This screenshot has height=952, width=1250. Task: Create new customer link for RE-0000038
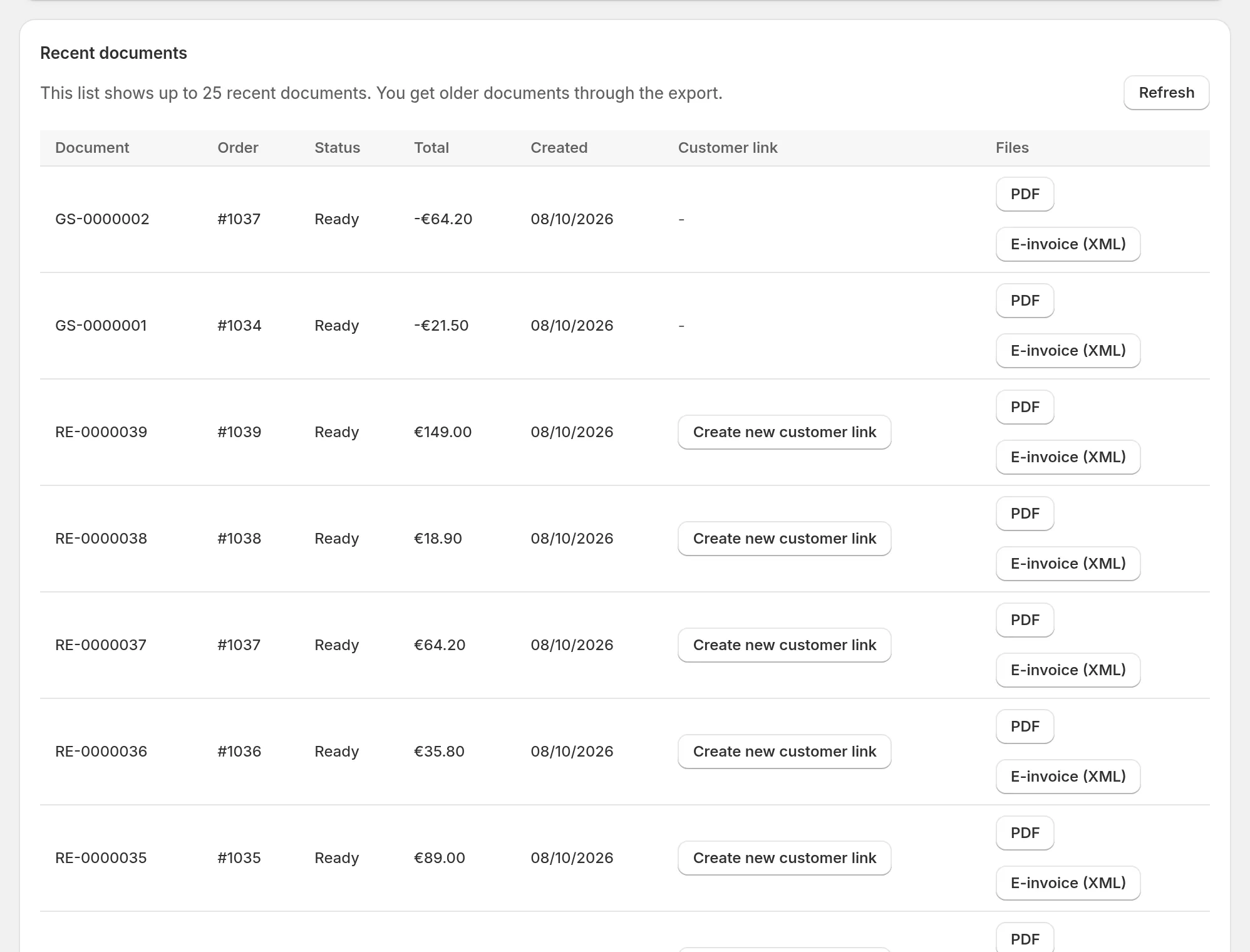click(784, 539)
